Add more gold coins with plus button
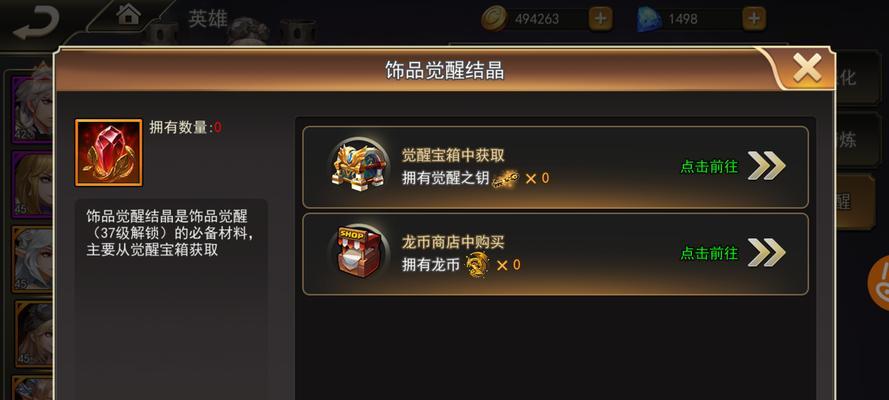 tap(600, 19)
